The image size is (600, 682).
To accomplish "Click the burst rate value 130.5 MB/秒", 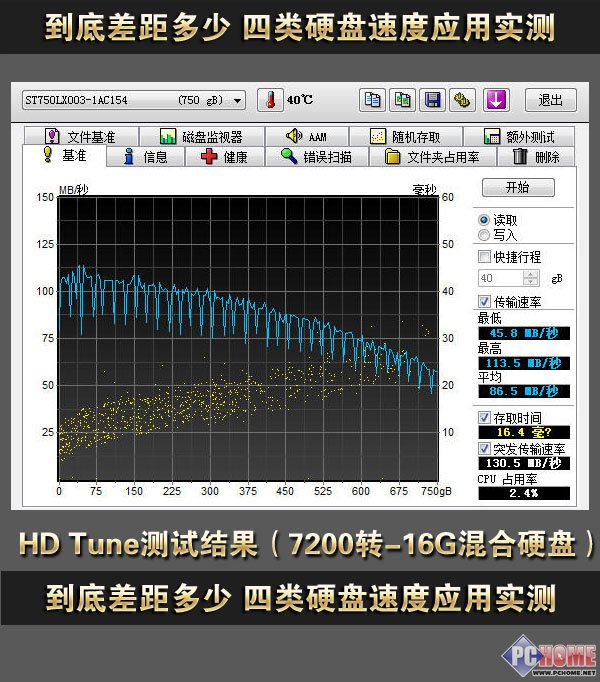I will [524, 463].
